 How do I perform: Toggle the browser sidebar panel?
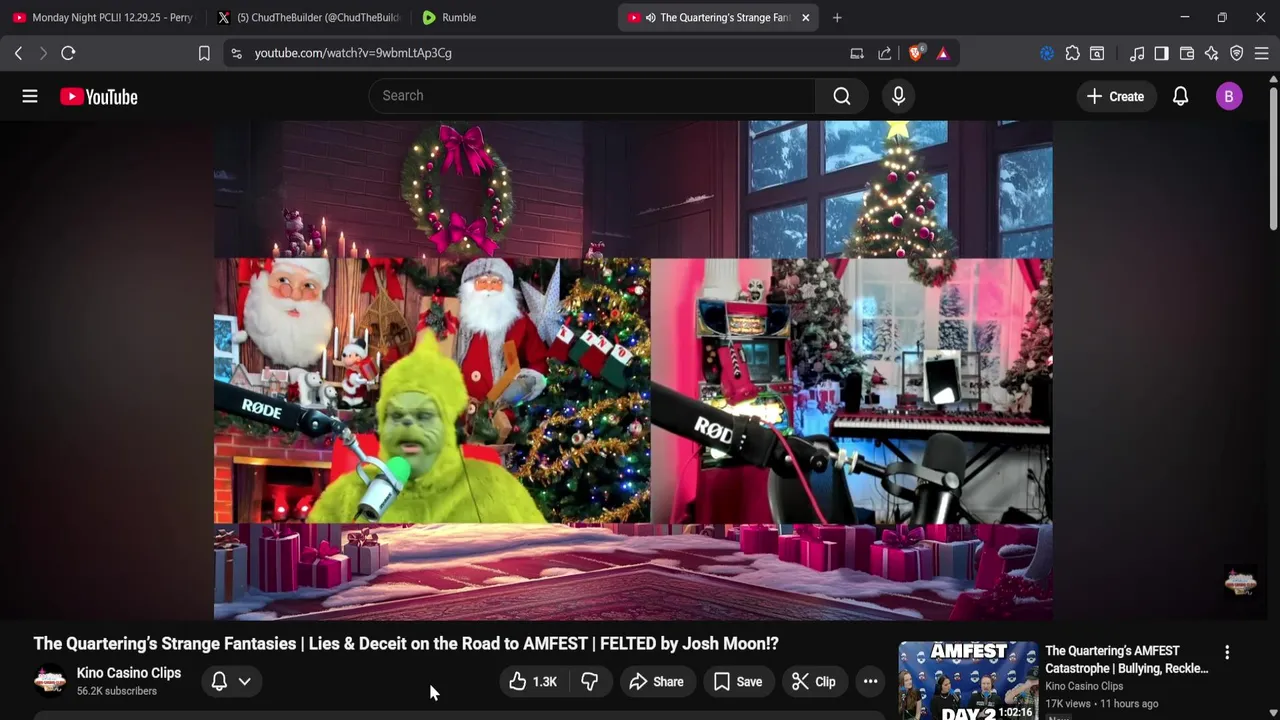pyautogui.click(x=1161, y=53)
